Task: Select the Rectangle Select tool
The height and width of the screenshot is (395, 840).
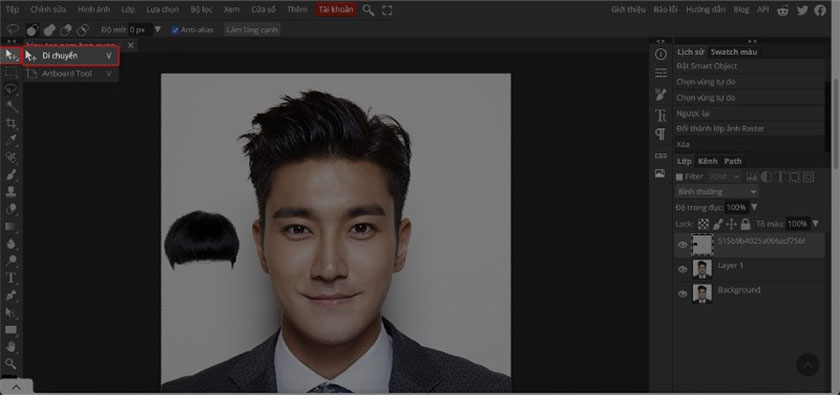Action: [11, 72]
